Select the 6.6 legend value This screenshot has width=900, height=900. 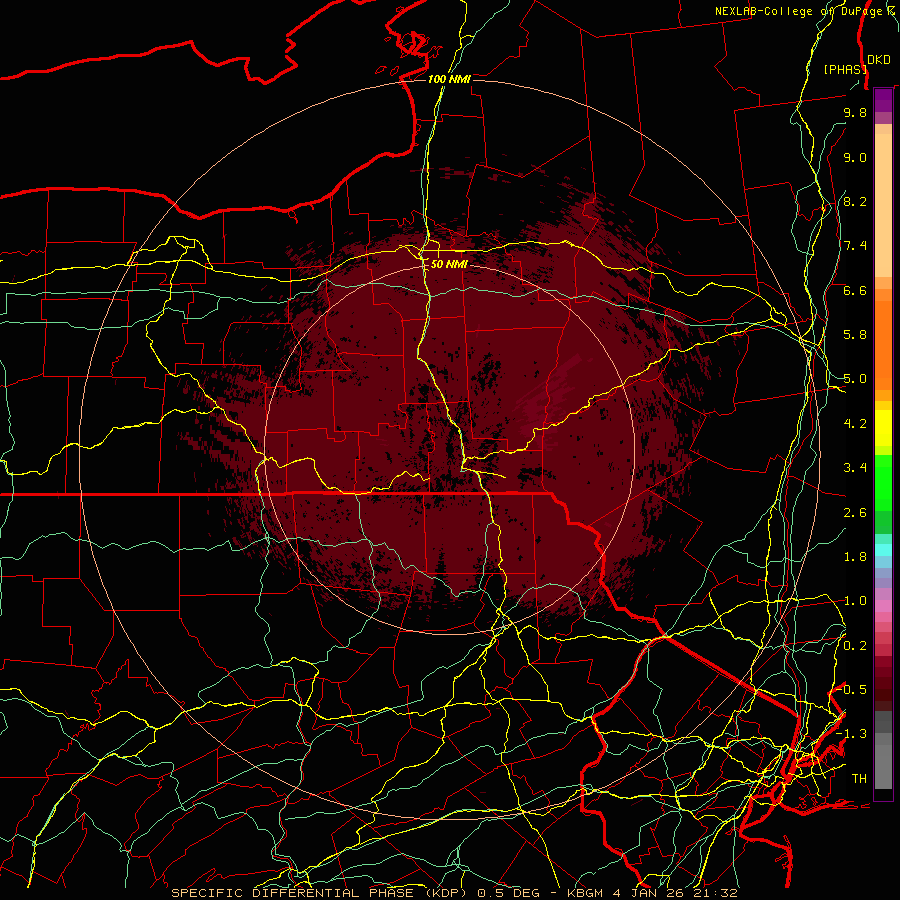(855, 290)
